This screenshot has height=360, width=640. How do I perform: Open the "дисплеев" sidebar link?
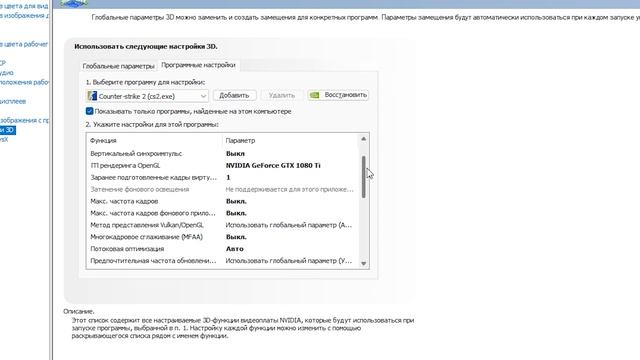(13, 101)
